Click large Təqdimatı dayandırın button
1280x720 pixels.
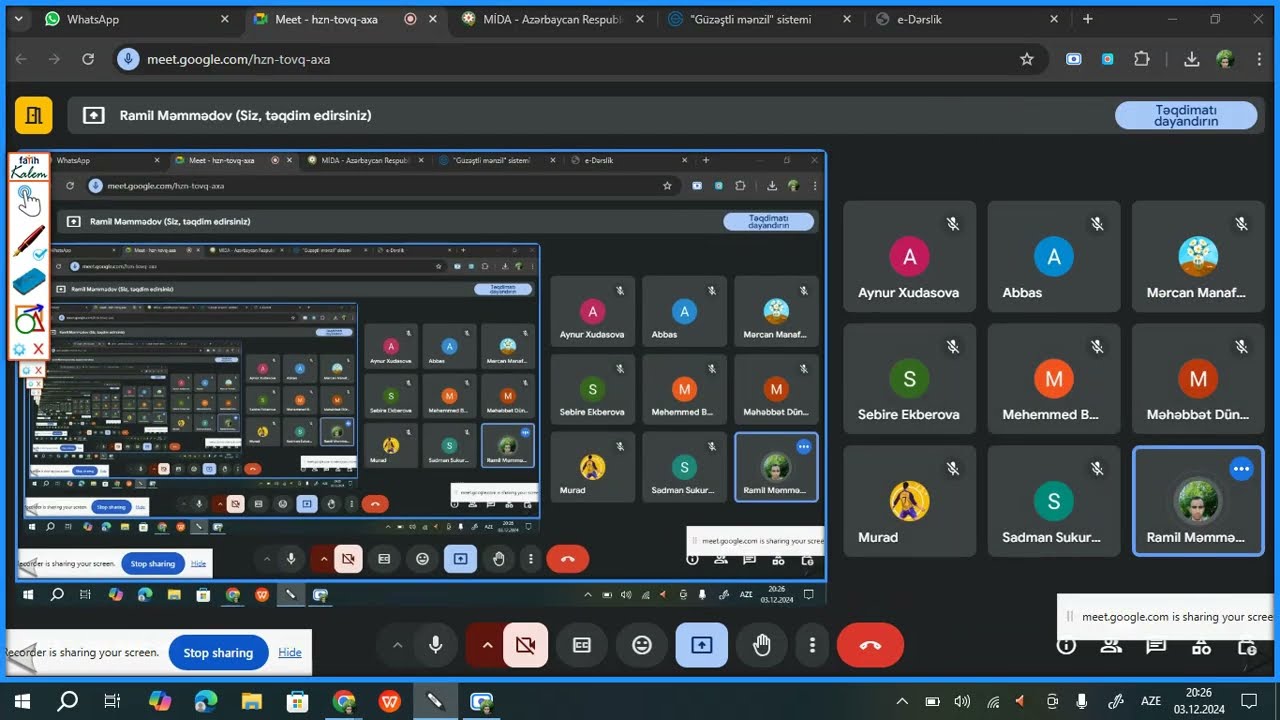[x=1186, y=115]
